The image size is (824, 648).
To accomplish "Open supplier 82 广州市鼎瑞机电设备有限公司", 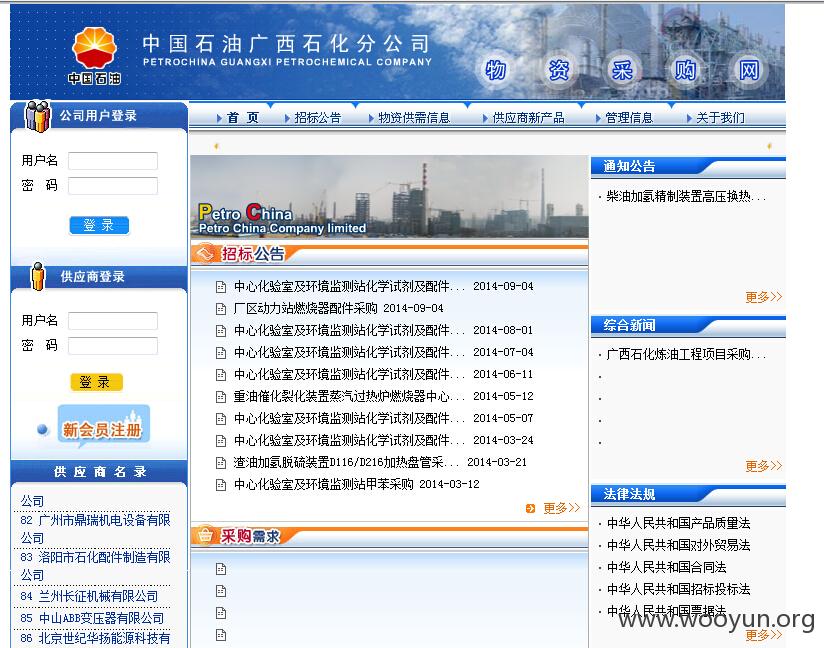I will point(95,529).
